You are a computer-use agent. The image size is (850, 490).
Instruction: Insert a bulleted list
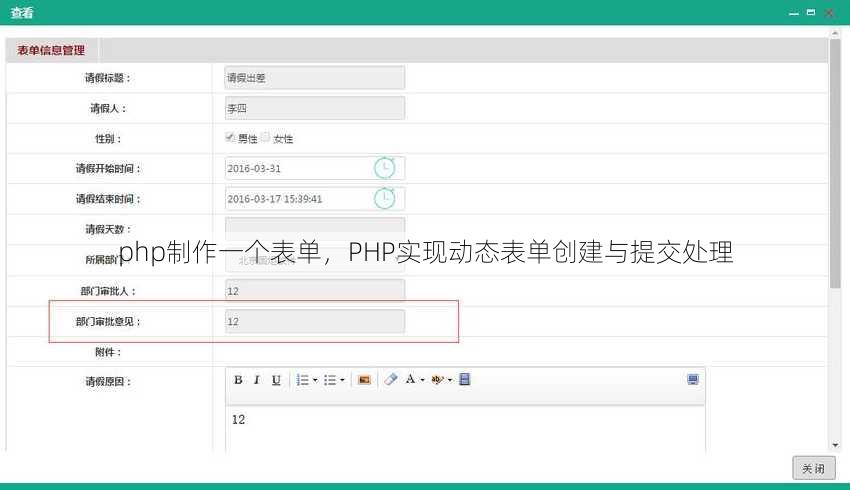[330, 380]
